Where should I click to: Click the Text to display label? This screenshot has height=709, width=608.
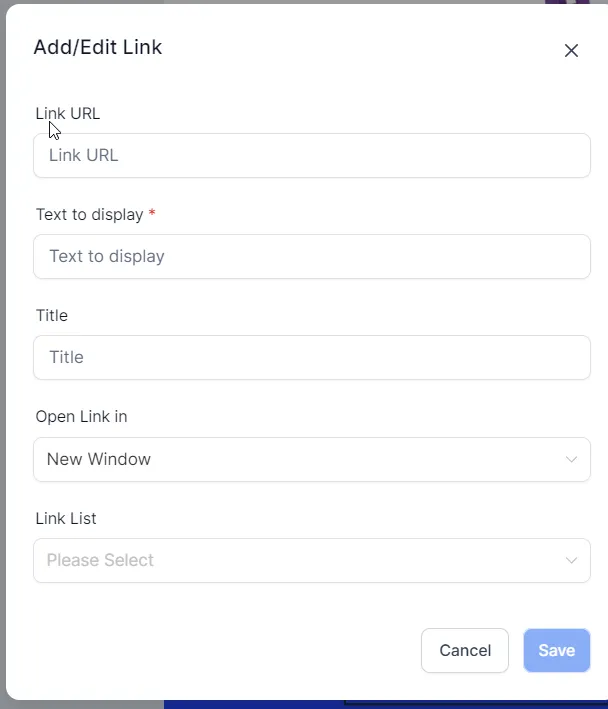(89, 215)
